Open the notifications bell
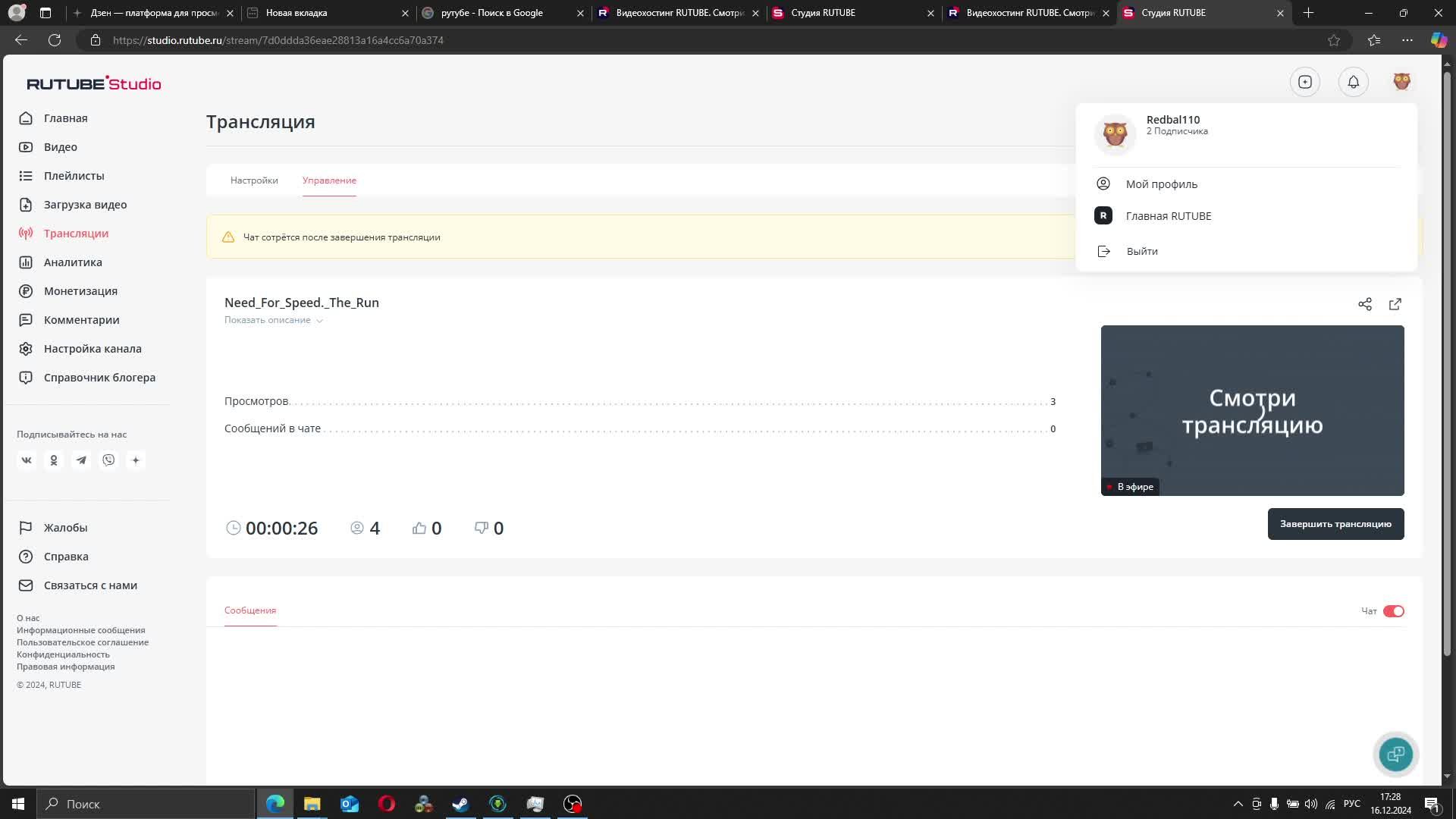 pos(1353,82)
